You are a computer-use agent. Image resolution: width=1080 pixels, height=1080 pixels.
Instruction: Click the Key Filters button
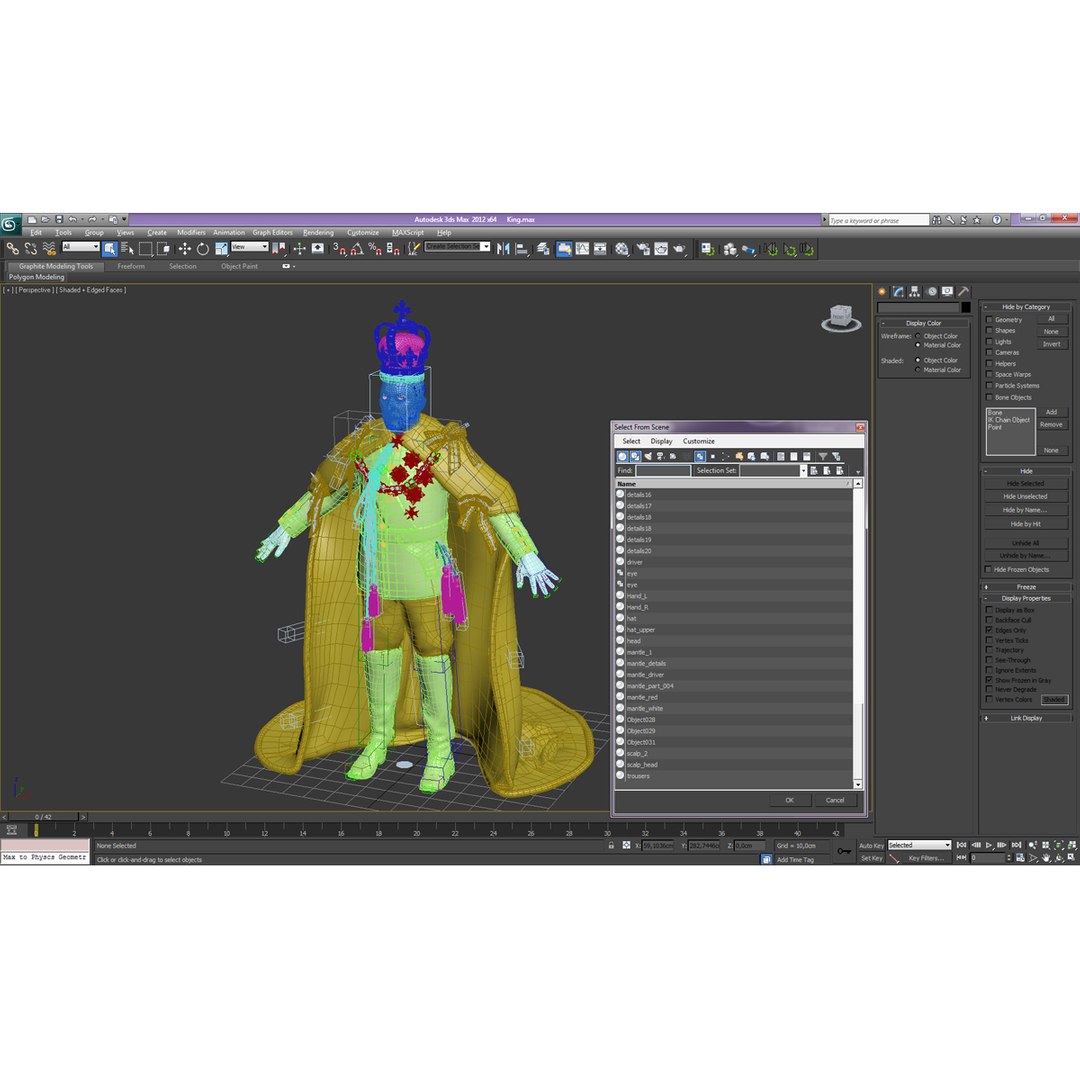click(x=926, y=858)
